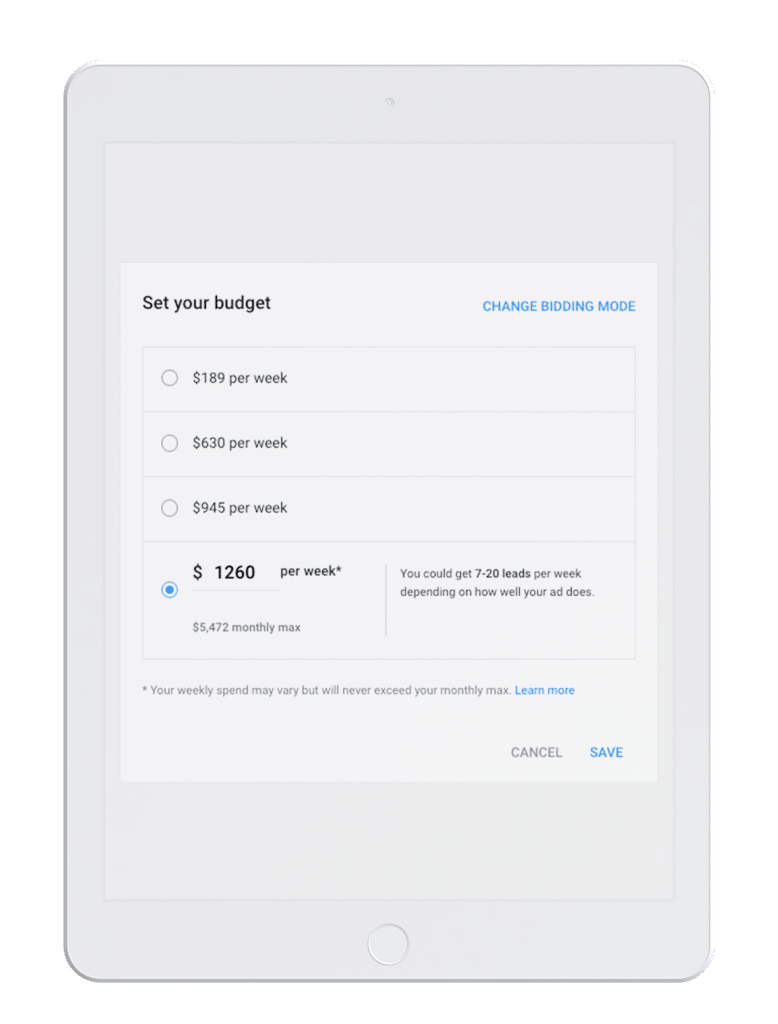778x1024 pixels.
Task: Follow the Learn more link
Action: pos(545,690)
